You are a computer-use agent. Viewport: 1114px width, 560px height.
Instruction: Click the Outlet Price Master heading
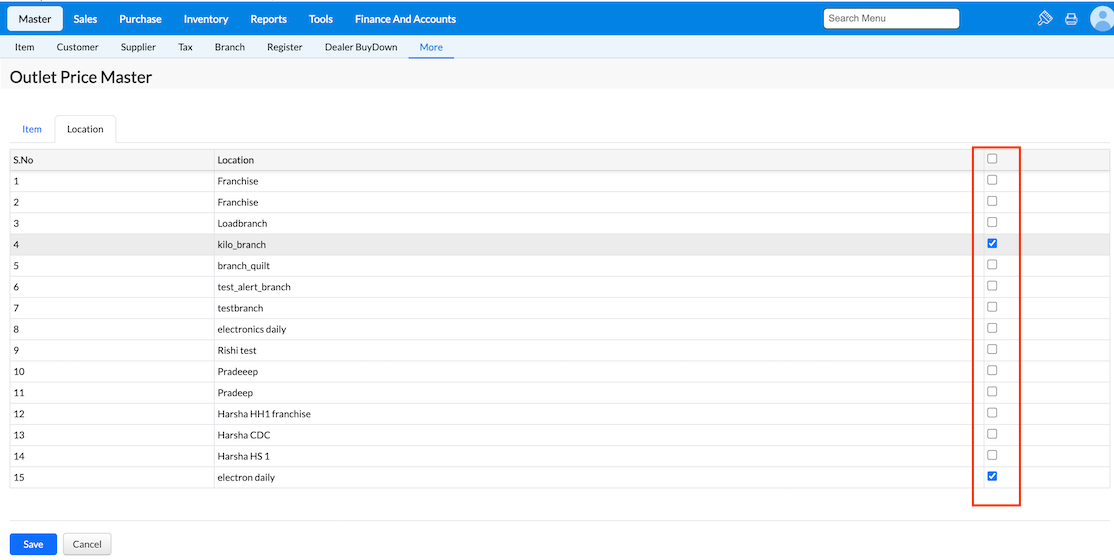coord(81,77)
